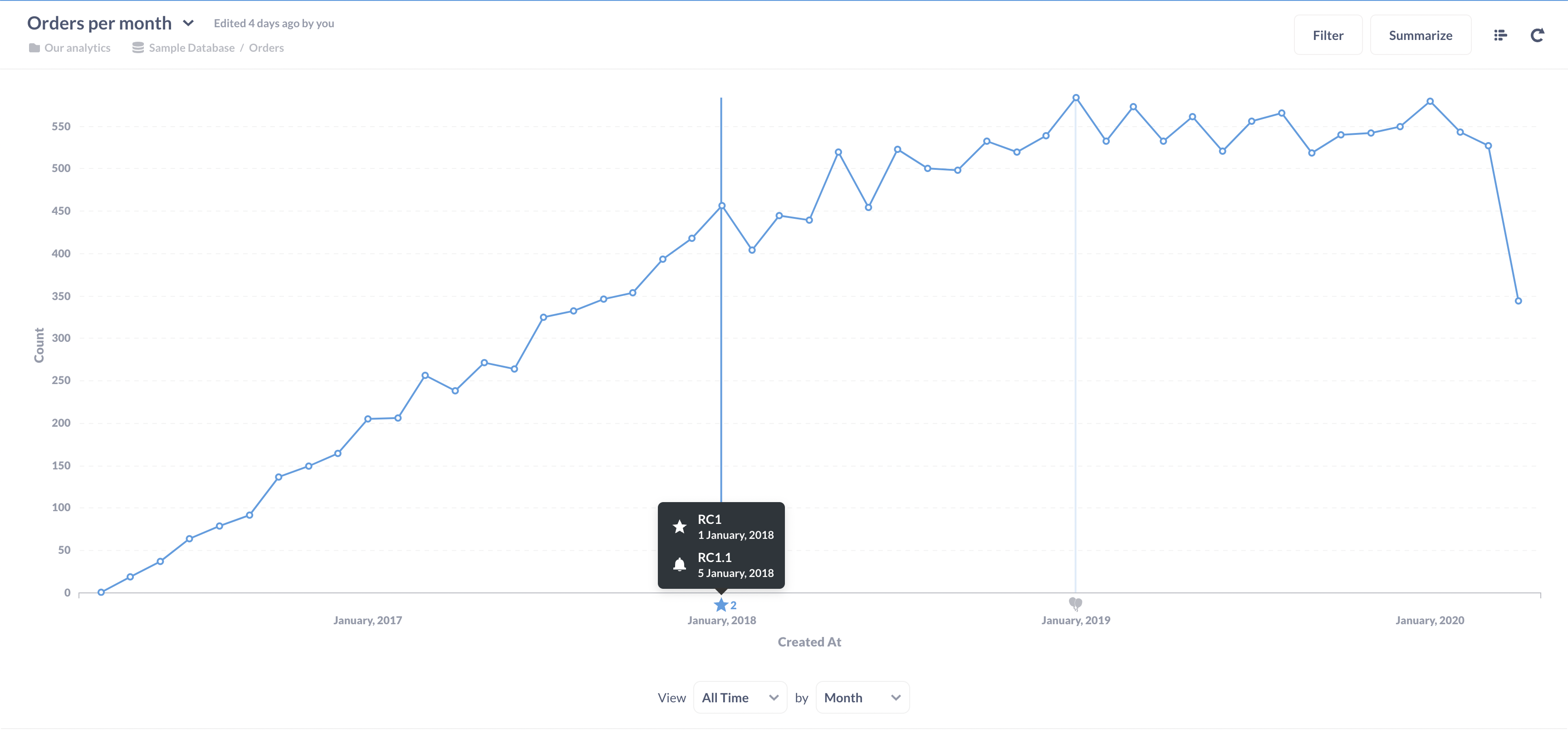Click the Our analytics folder icon
Viewport: 1568px width, 730px height.
(x=34, y=48)
